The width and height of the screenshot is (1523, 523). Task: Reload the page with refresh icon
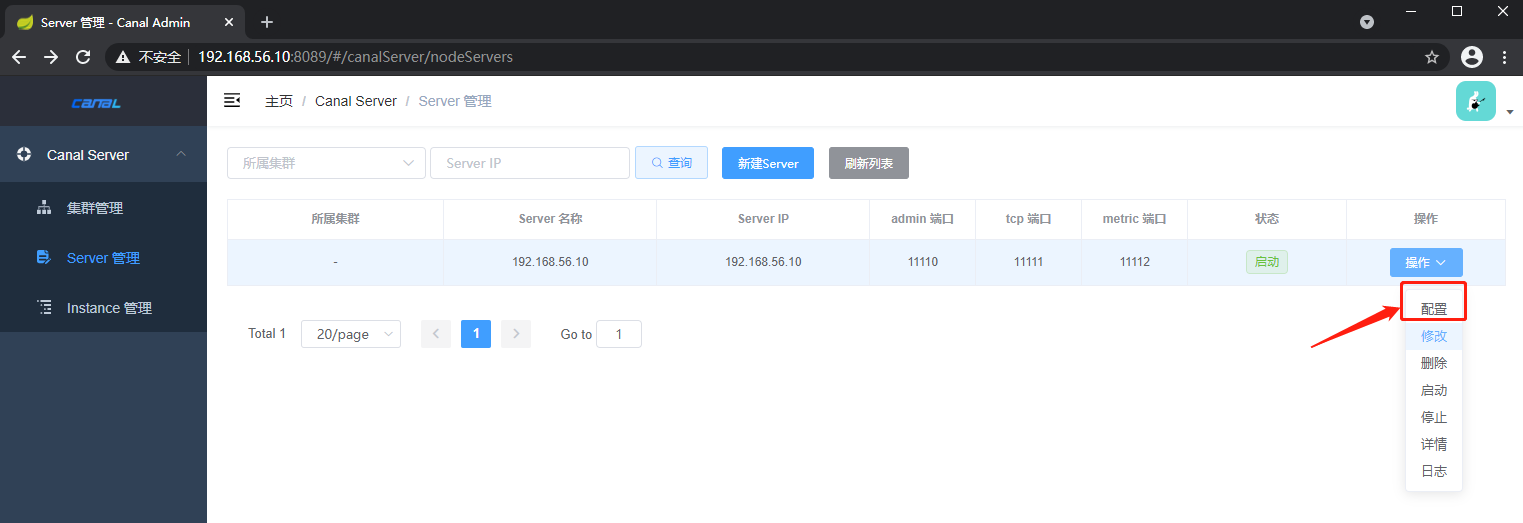click(x=83, y=57)
